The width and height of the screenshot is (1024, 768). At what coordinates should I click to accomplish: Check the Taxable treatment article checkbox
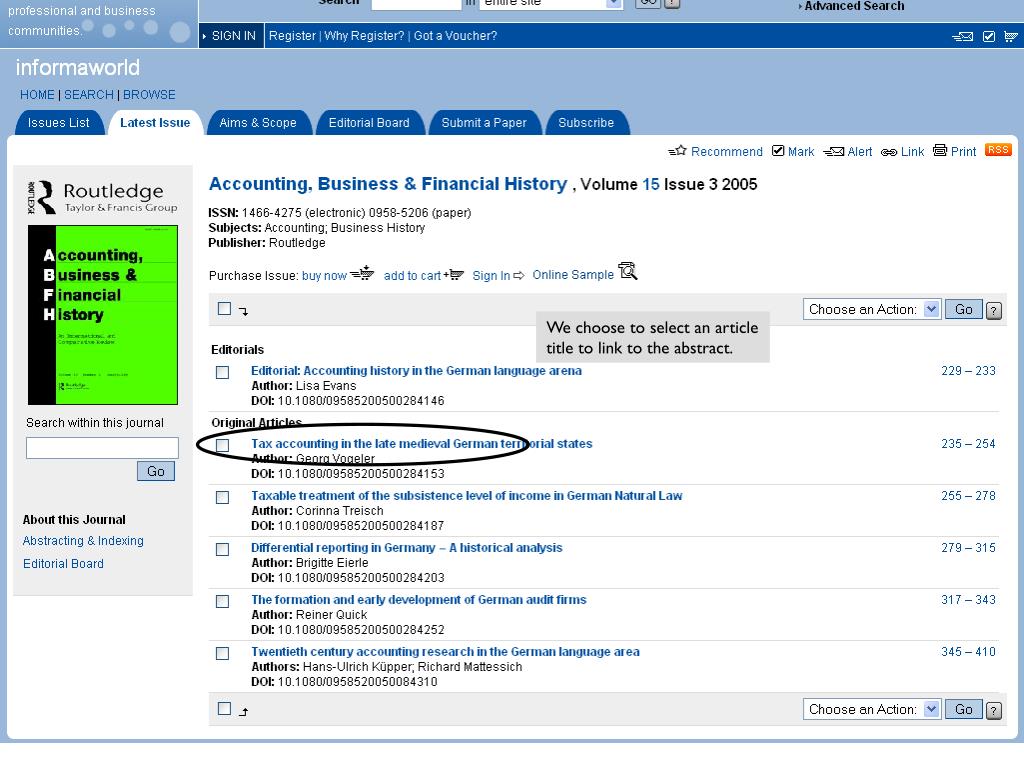point(223,498)
